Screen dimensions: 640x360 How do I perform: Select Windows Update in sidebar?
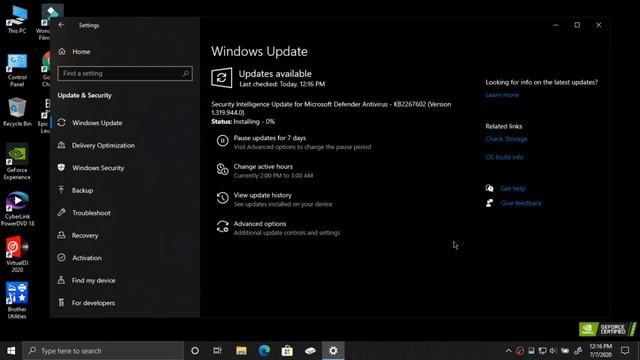point(97,123)
